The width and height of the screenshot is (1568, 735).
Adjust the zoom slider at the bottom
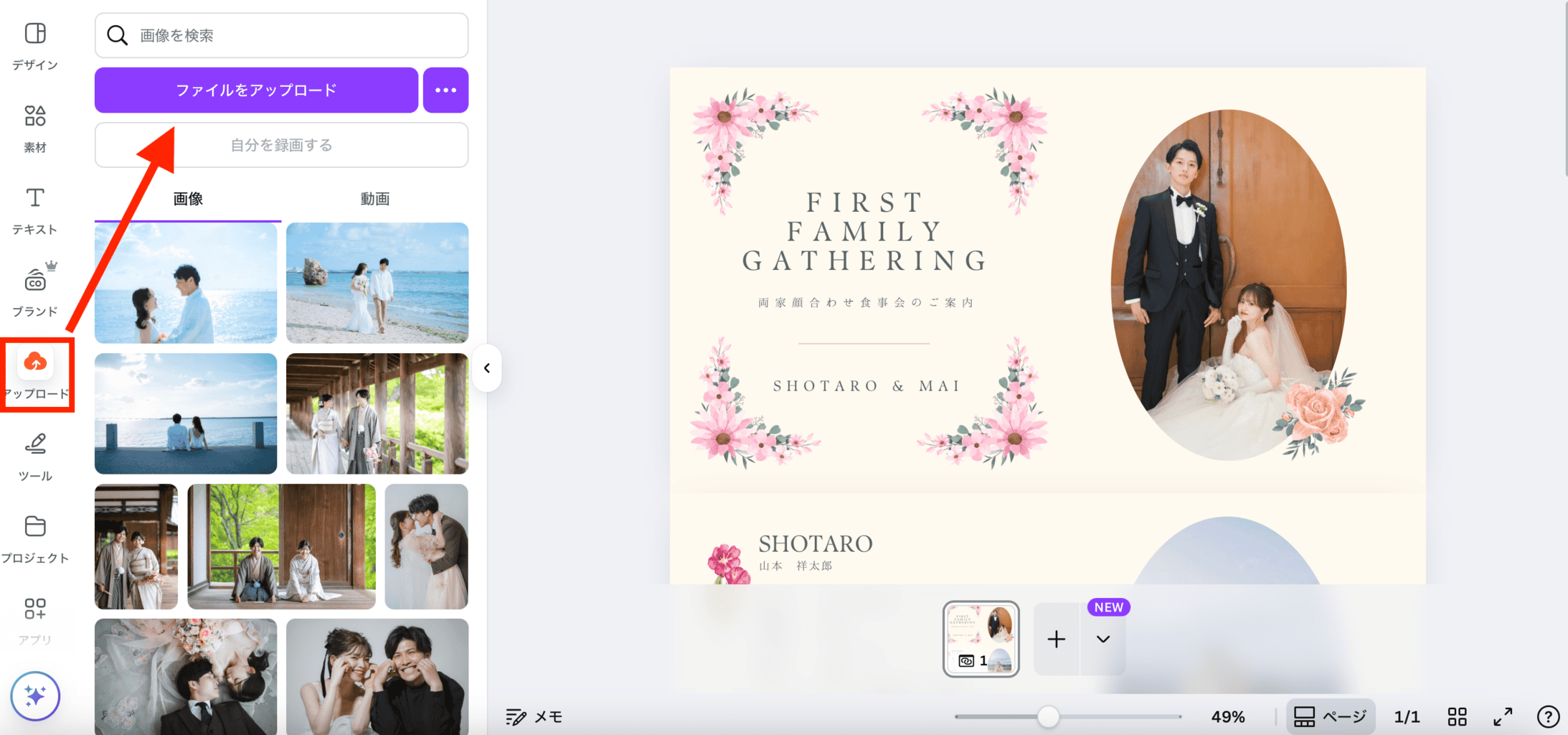click(x=1049, y=716)
